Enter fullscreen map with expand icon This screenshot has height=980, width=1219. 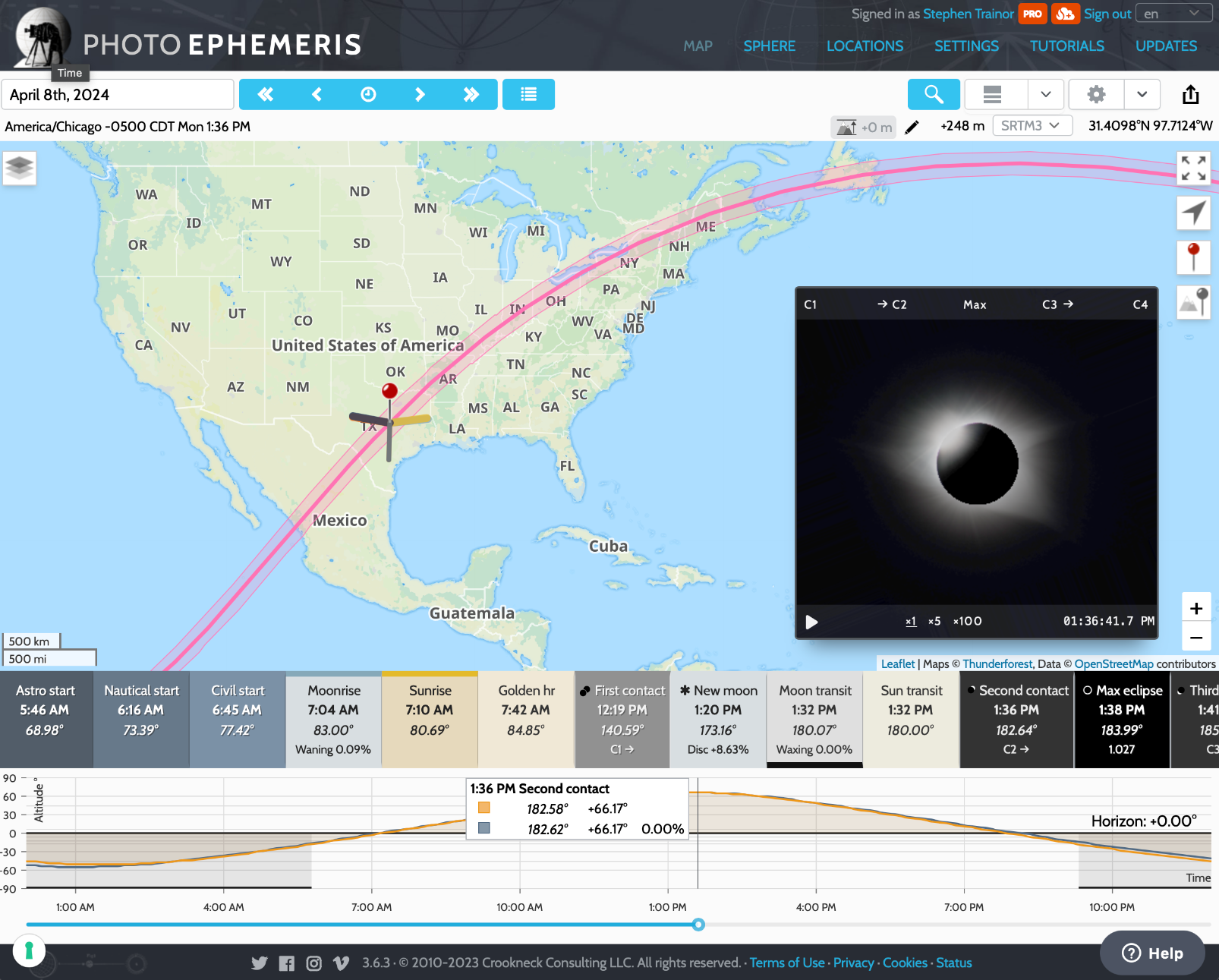[x=1194, y=168]
